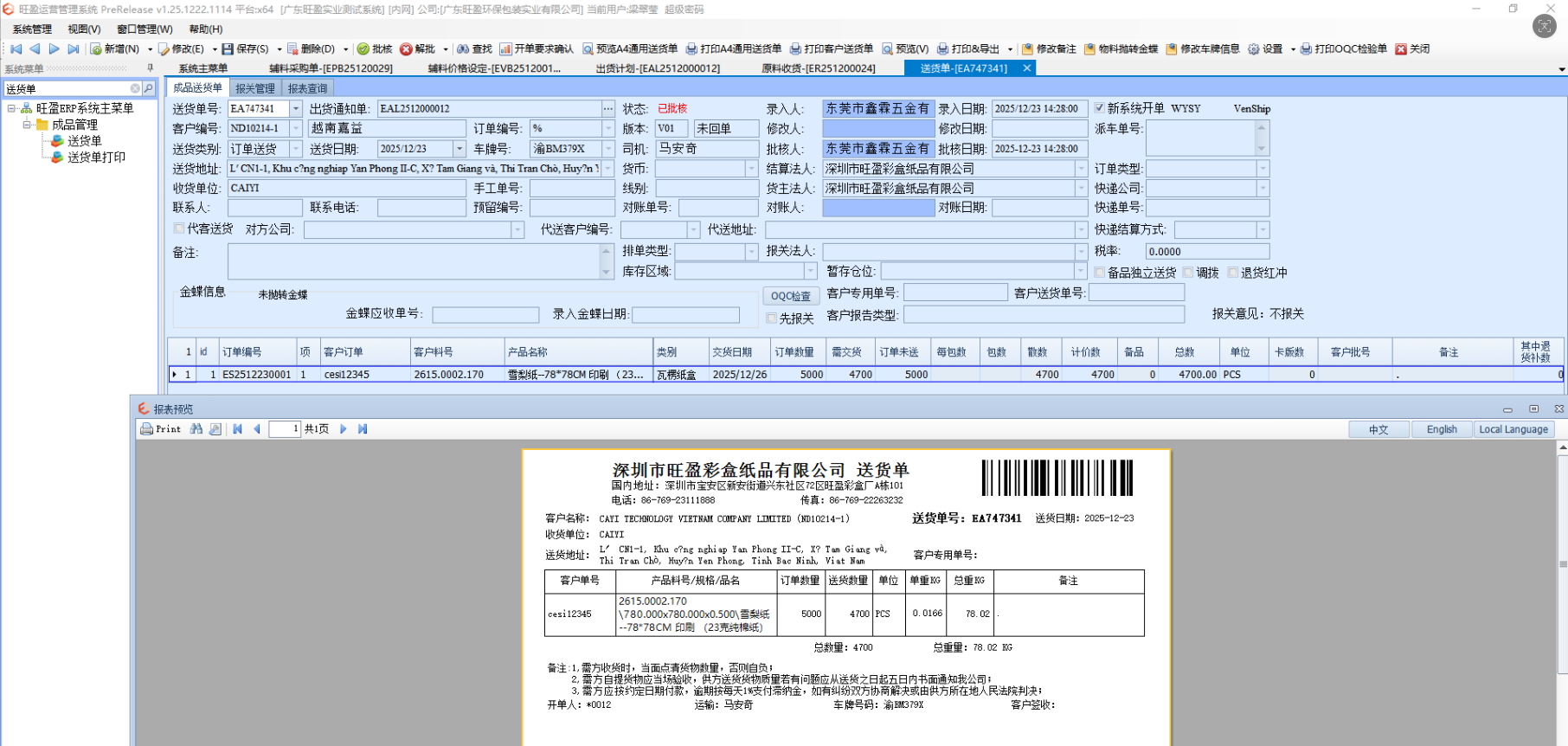Open the 送货日期 date dropdown

pyautogui.click(x=459, y=149)
